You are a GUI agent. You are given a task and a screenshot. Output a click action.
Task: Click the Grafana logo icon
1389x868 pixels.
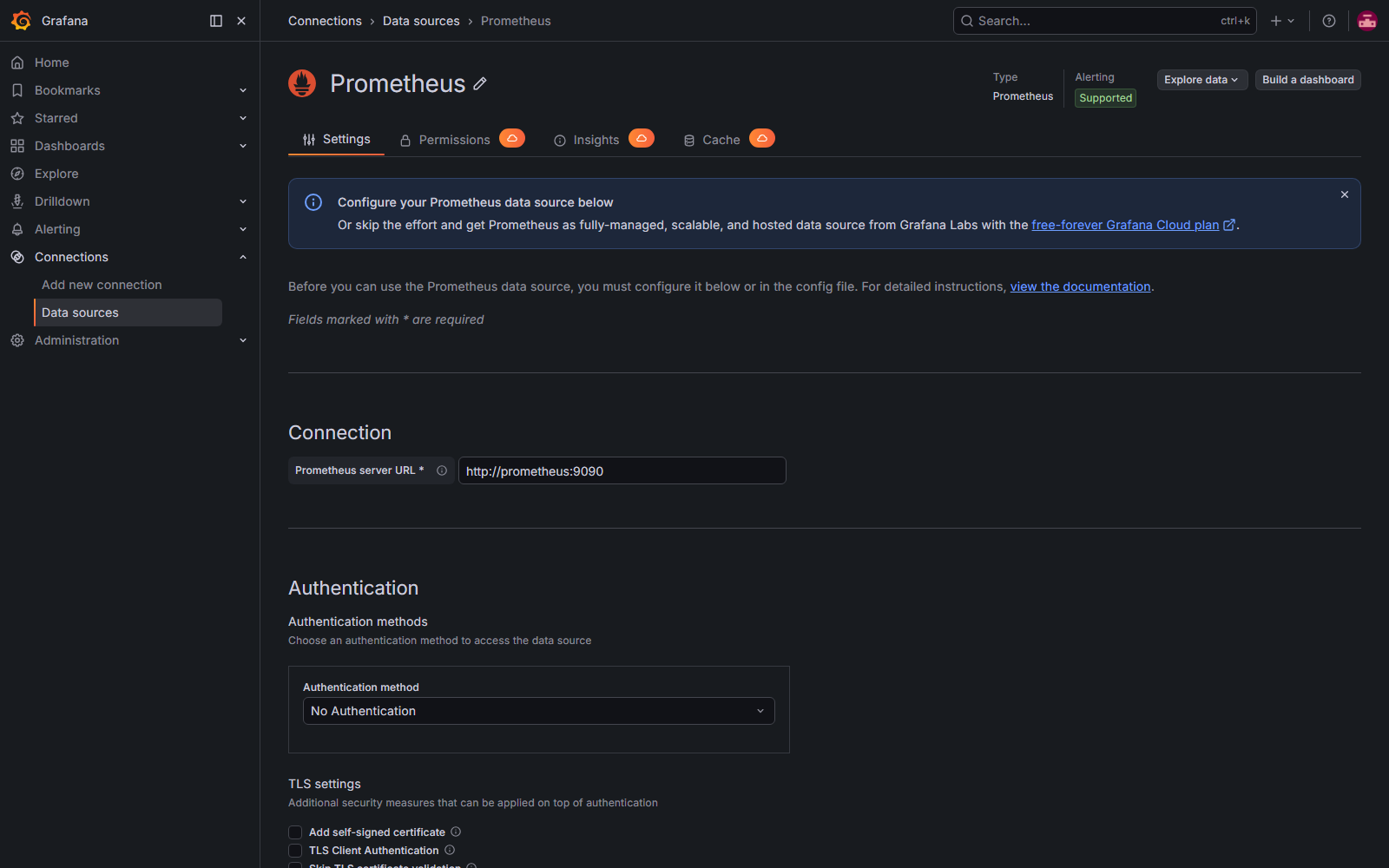tap(21, 21)
